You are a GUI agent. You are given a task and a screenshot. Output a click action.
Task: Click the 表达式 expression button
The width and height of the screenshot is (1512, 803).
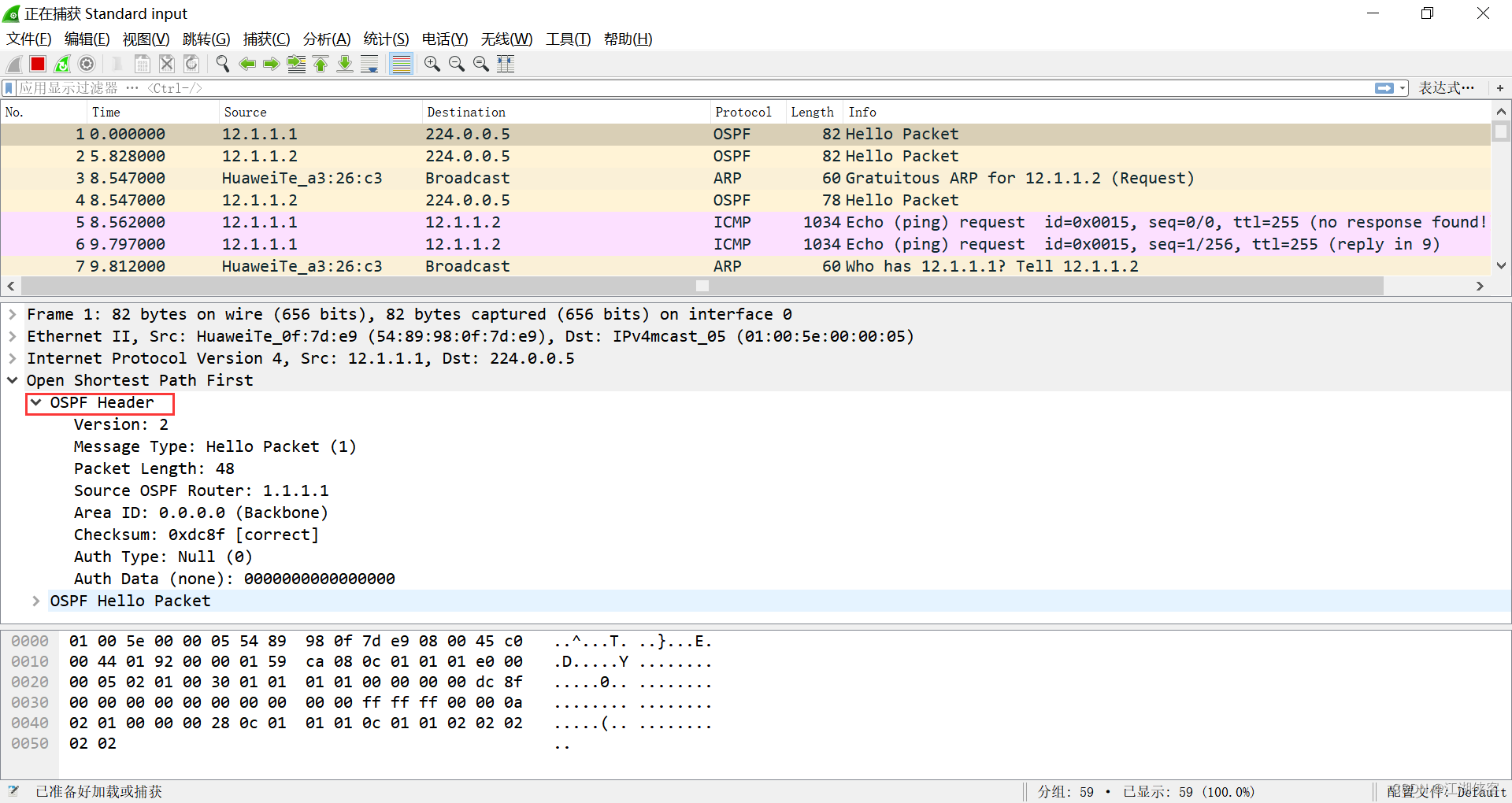pyautogui.click(x=1447, y=88)
